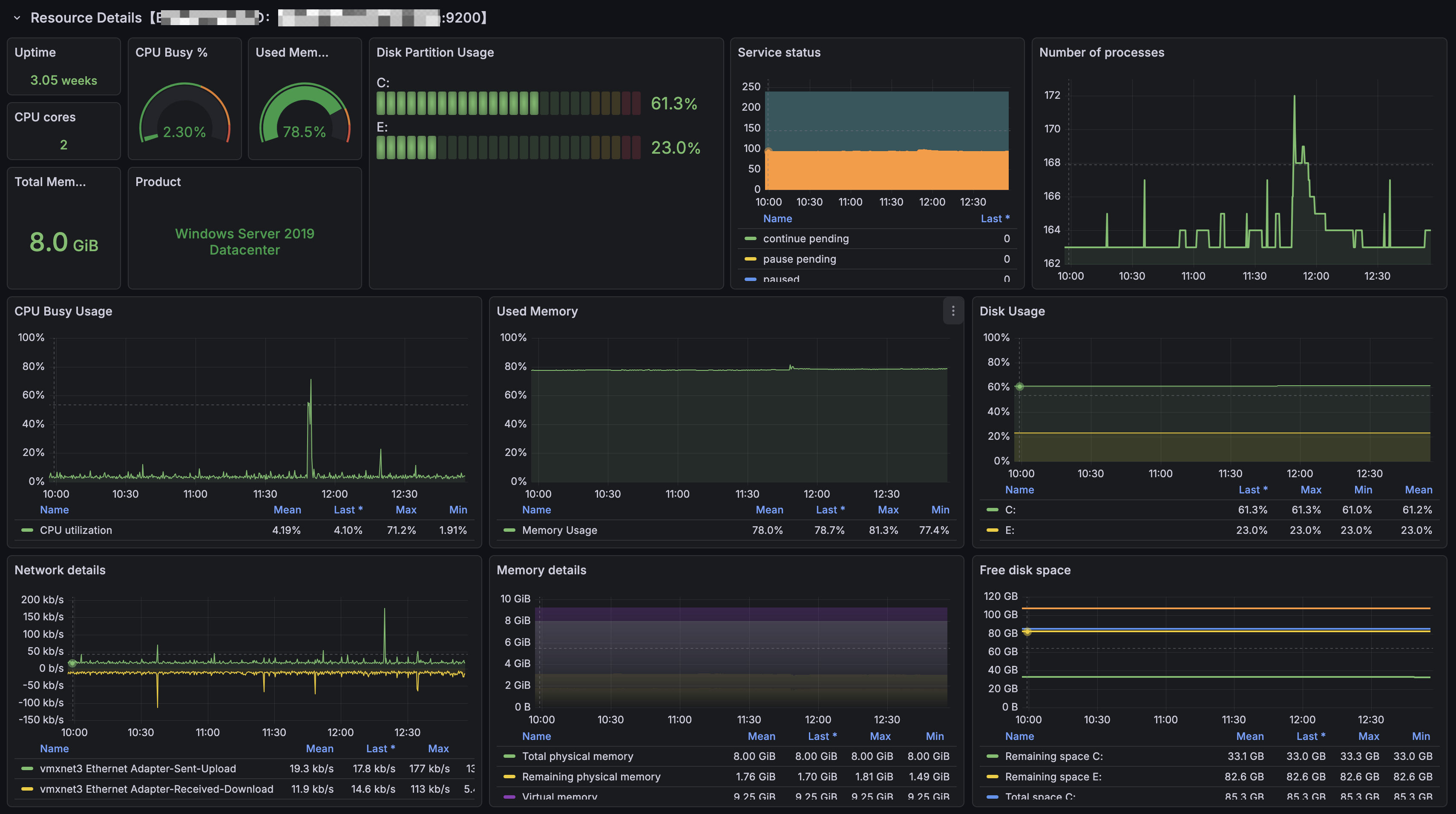Viewport: 1456px width, 814px height.
Task: Toggle Total physical memory in Memory details
Action: point(578,757)
